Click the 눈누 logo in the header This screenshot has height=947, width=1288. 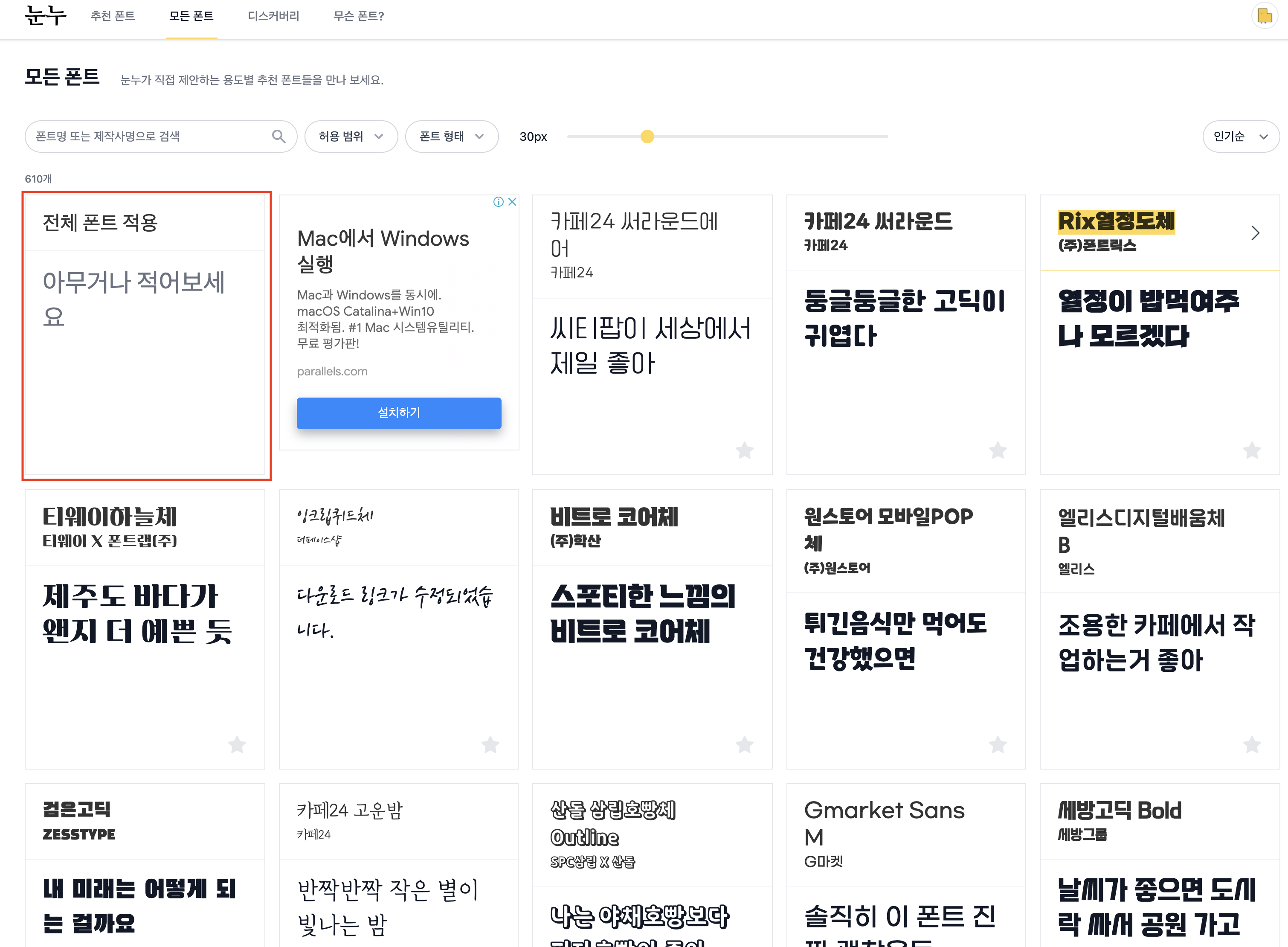click(45, 15)
